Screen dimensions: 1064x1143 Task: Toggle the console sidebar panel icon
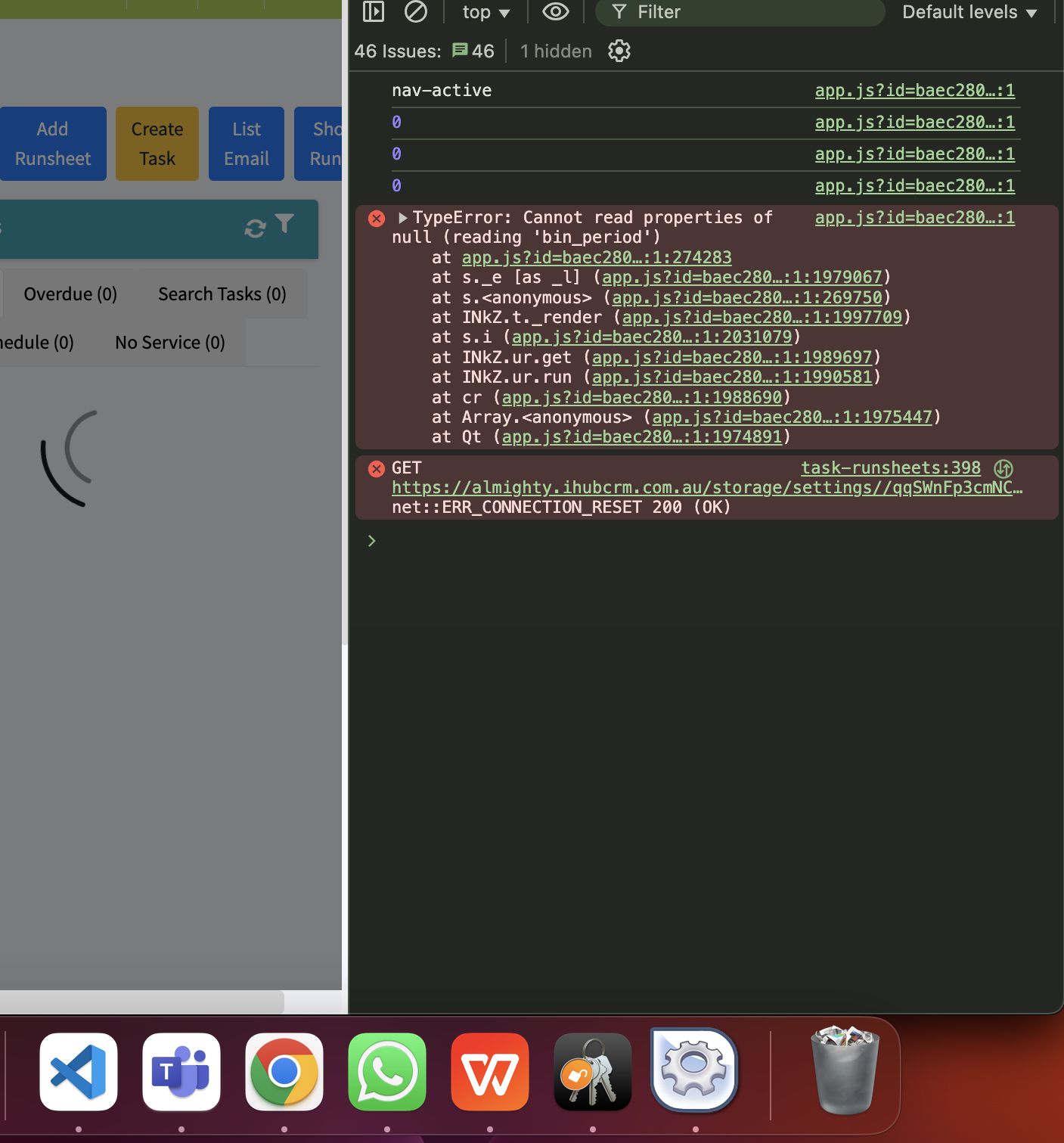pyautogui.click(x=374, y=11)
